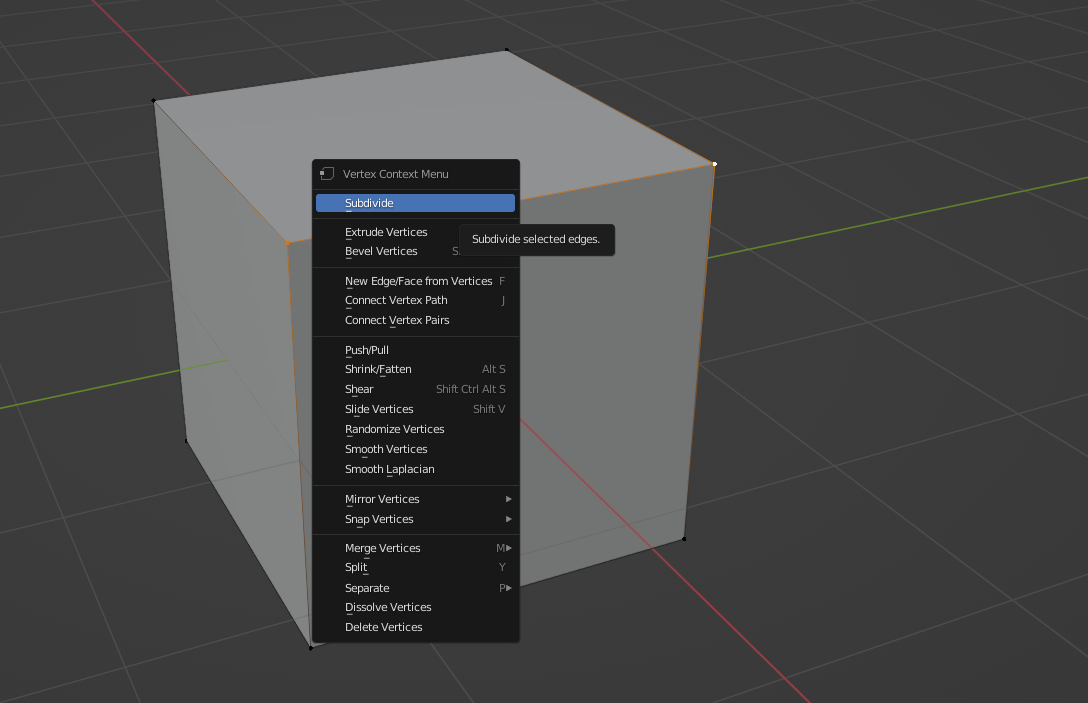Expand the Snap Vertices submenu
Viewport: 1088px width, 703px height.
point(415,519)
